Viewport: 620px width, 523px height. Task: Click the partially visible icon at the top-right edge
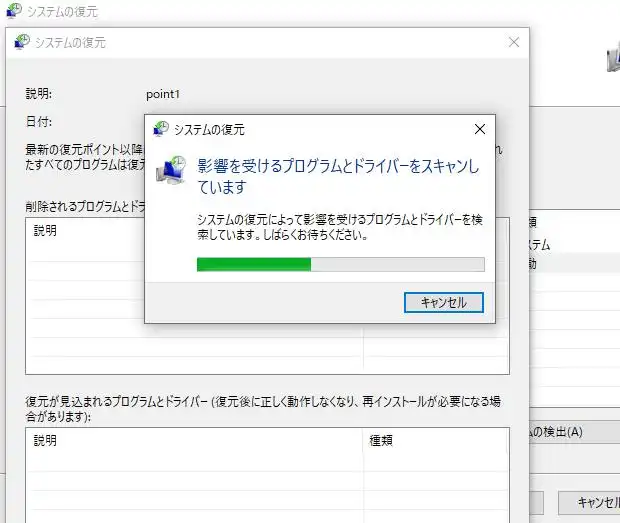tap(612, 60)
